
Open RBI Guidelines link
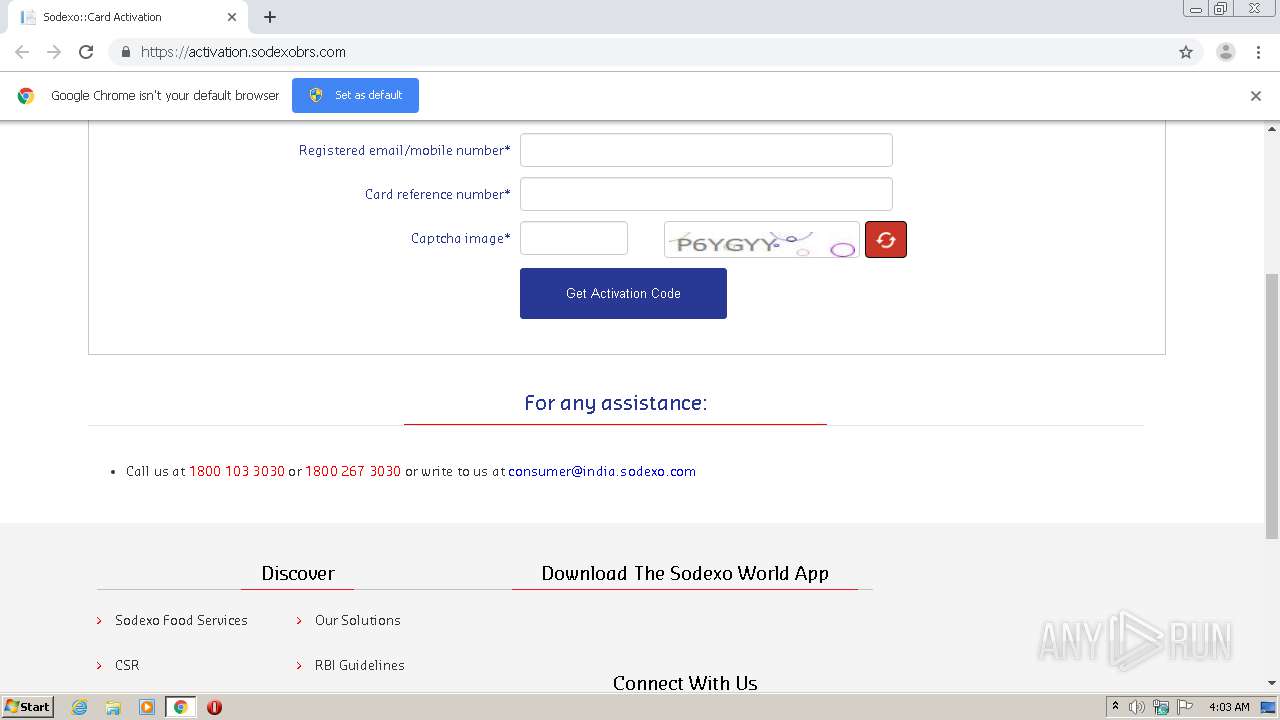360,665
